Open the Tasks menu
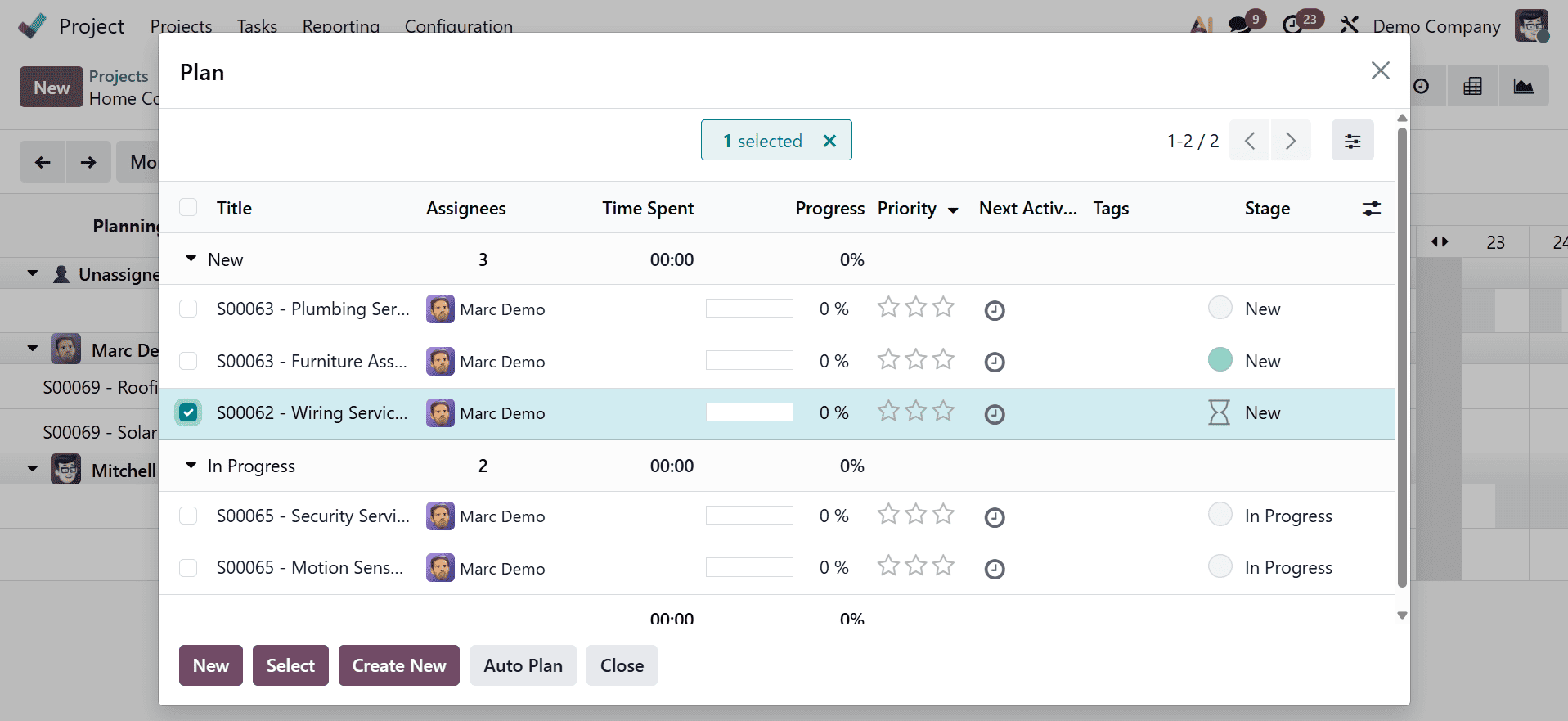The image size is (1568, 721). pyautogui.click(x=257, y=26)
